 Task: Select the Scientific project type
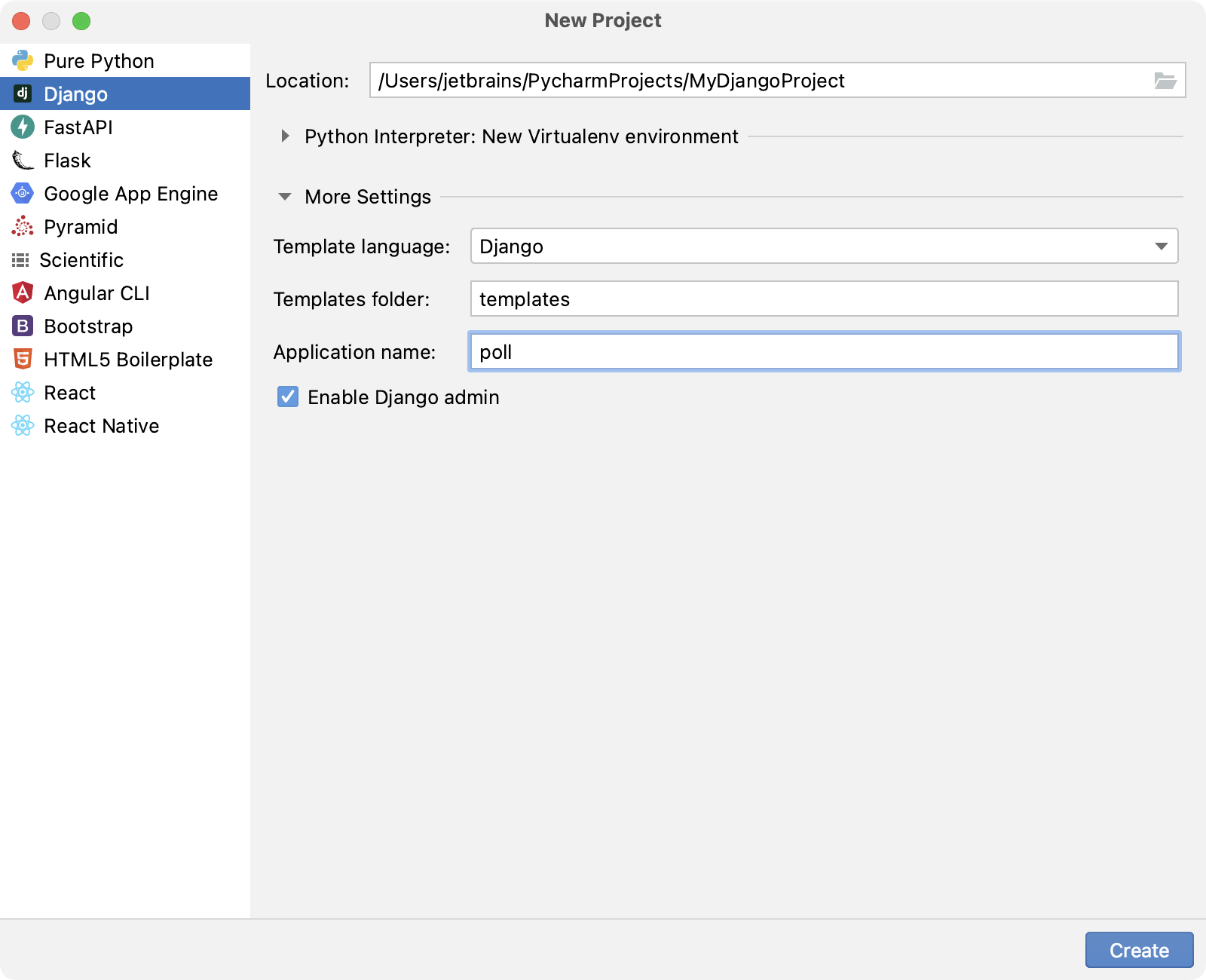point(81,259)
